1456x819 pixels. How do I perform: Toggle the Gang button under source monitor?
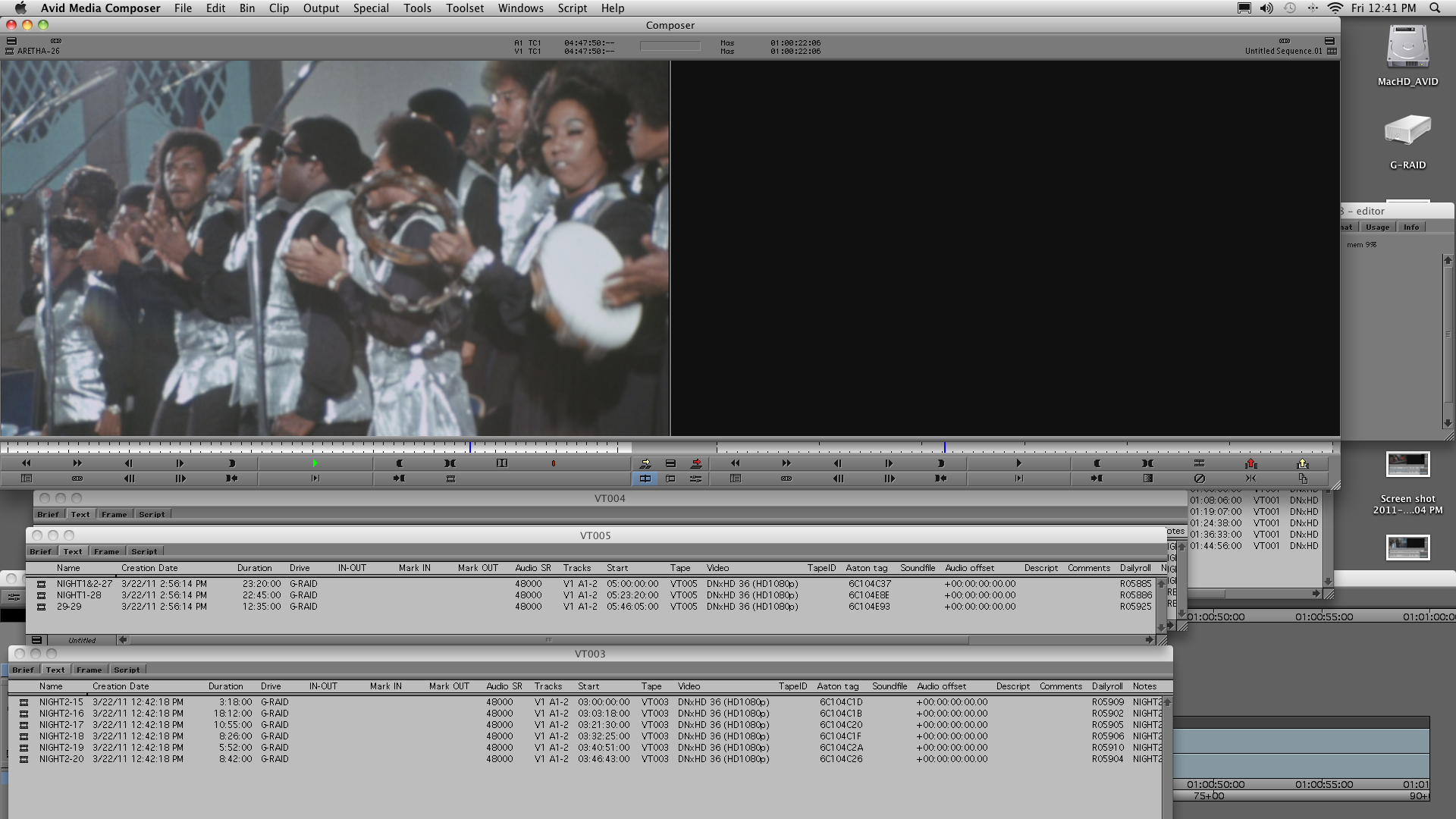pos(77,479)
